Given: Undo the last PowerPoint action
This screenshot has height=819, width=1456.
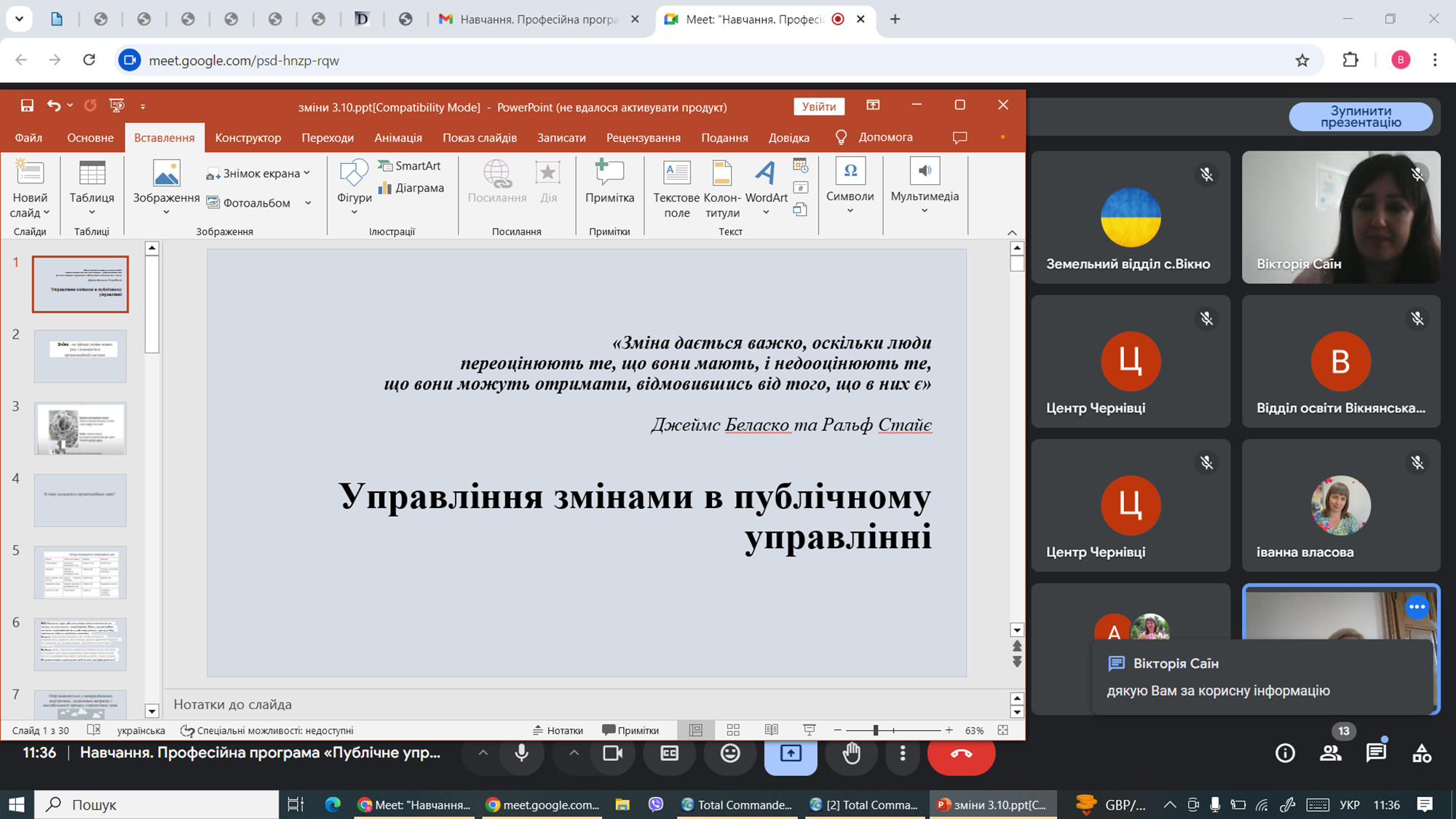Looking at the screenshot, I should [53, 106].
